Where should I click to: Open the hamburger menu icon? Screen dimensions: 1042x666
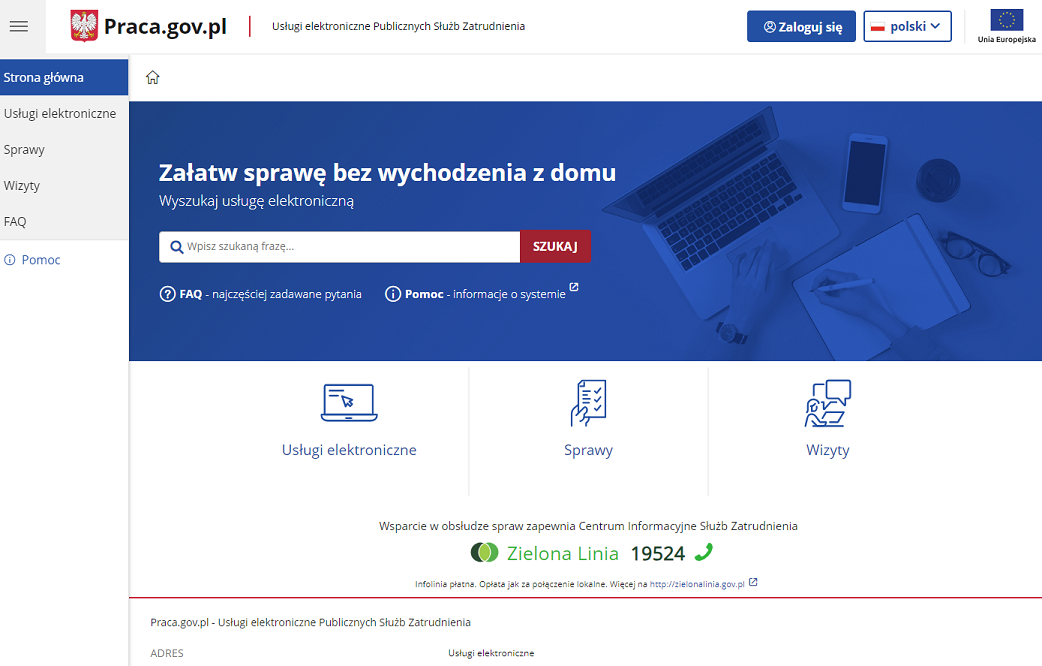pyautogui.click(x=19, y=27)
